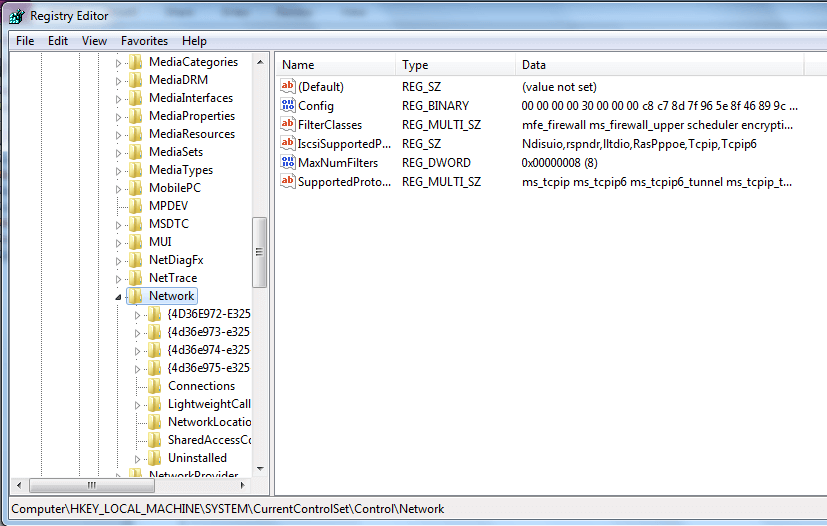Select the {4d36e975-e325 key name

208,368
